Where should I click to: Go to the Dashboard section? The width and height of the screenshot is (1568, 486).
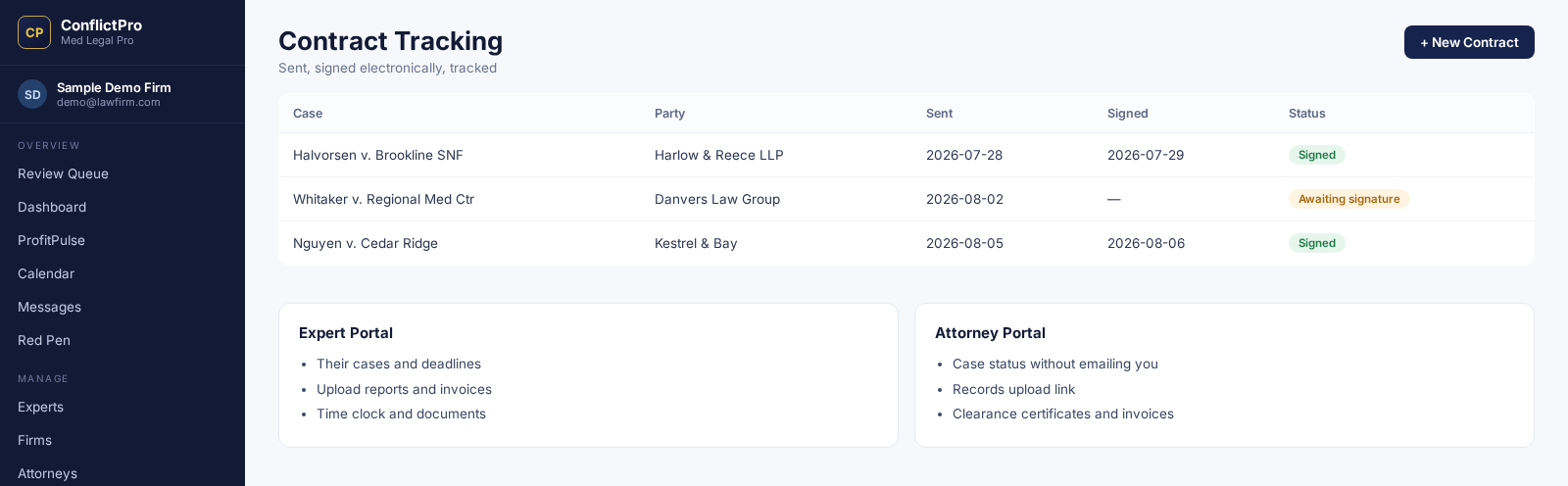[x=52, y=207]
